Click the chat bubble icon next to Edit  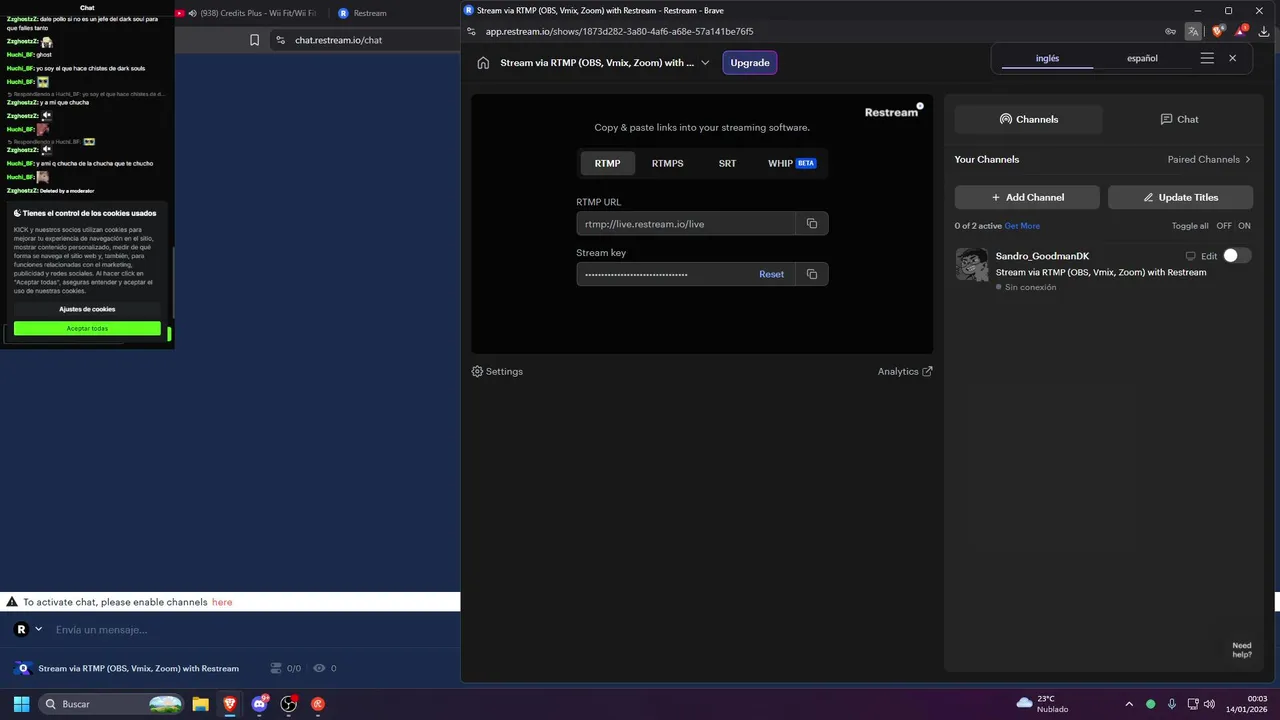coord(1190,256)
